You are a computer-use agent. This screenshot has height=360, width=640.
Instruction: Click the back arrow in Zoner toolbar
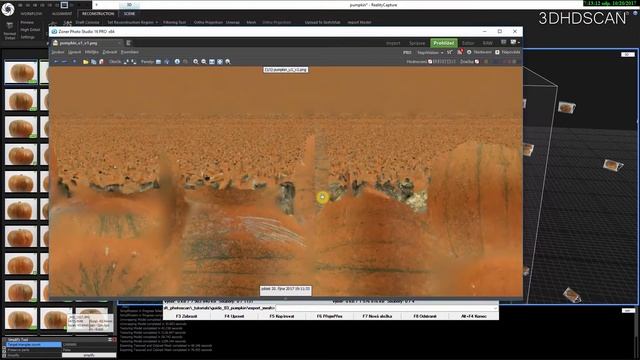coord(56,62)
